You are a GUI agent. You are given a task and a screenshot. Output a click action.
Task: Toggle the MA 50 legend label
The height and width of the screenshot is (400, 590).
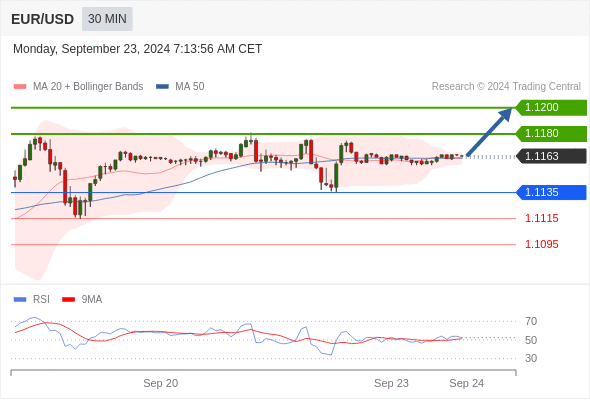190,87
